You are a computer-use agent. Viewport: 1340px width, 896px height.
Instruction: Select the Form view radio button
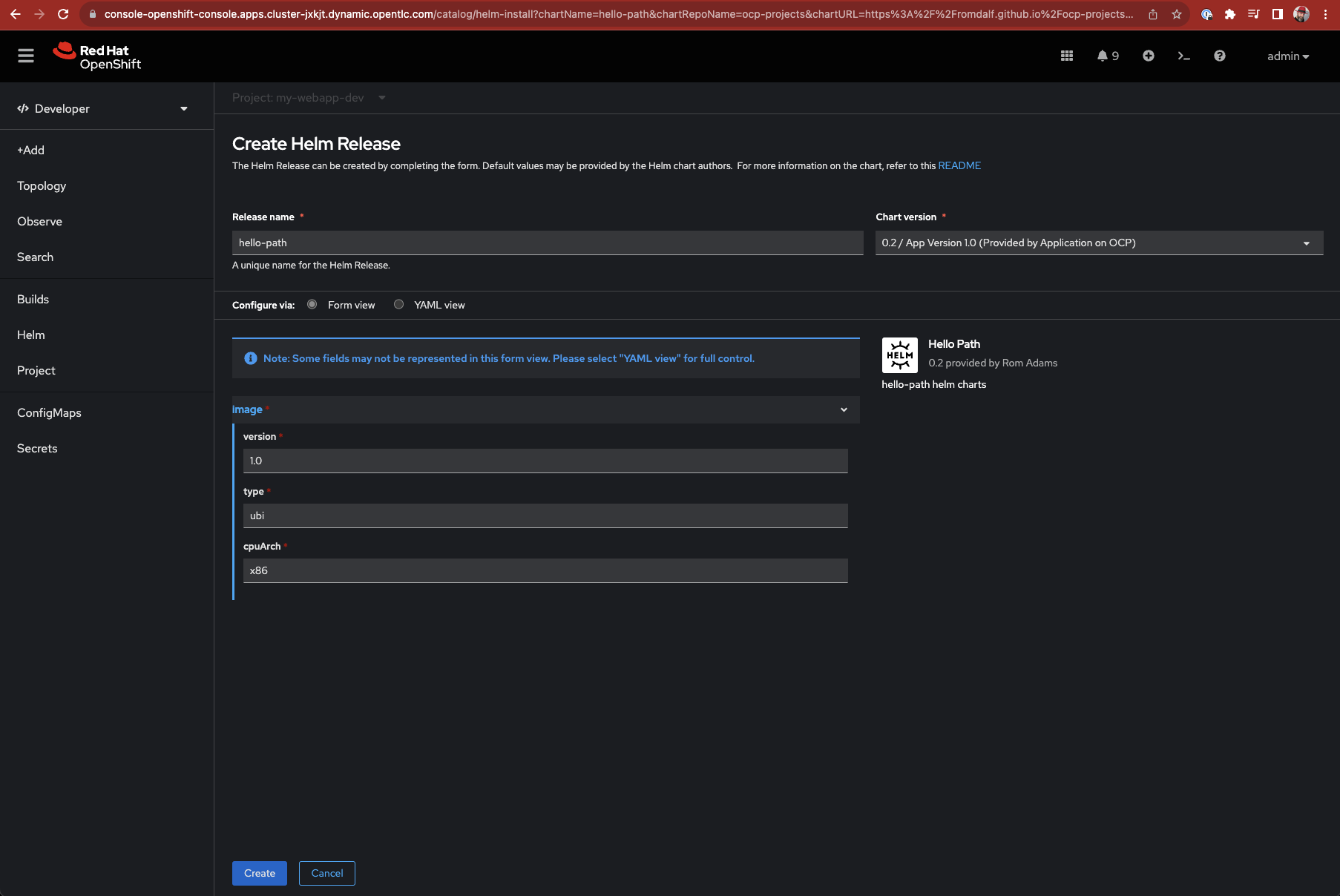coord(312,304)
